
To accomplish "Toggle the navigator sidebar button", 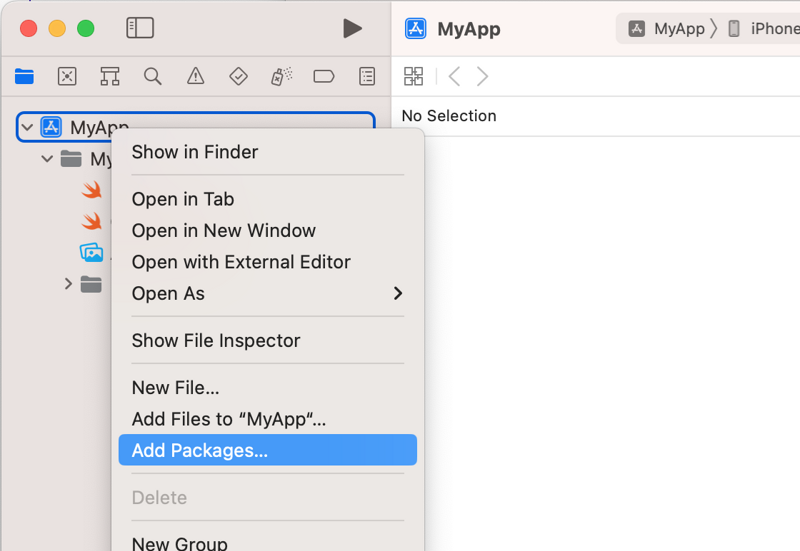I will tap(140, 28).
